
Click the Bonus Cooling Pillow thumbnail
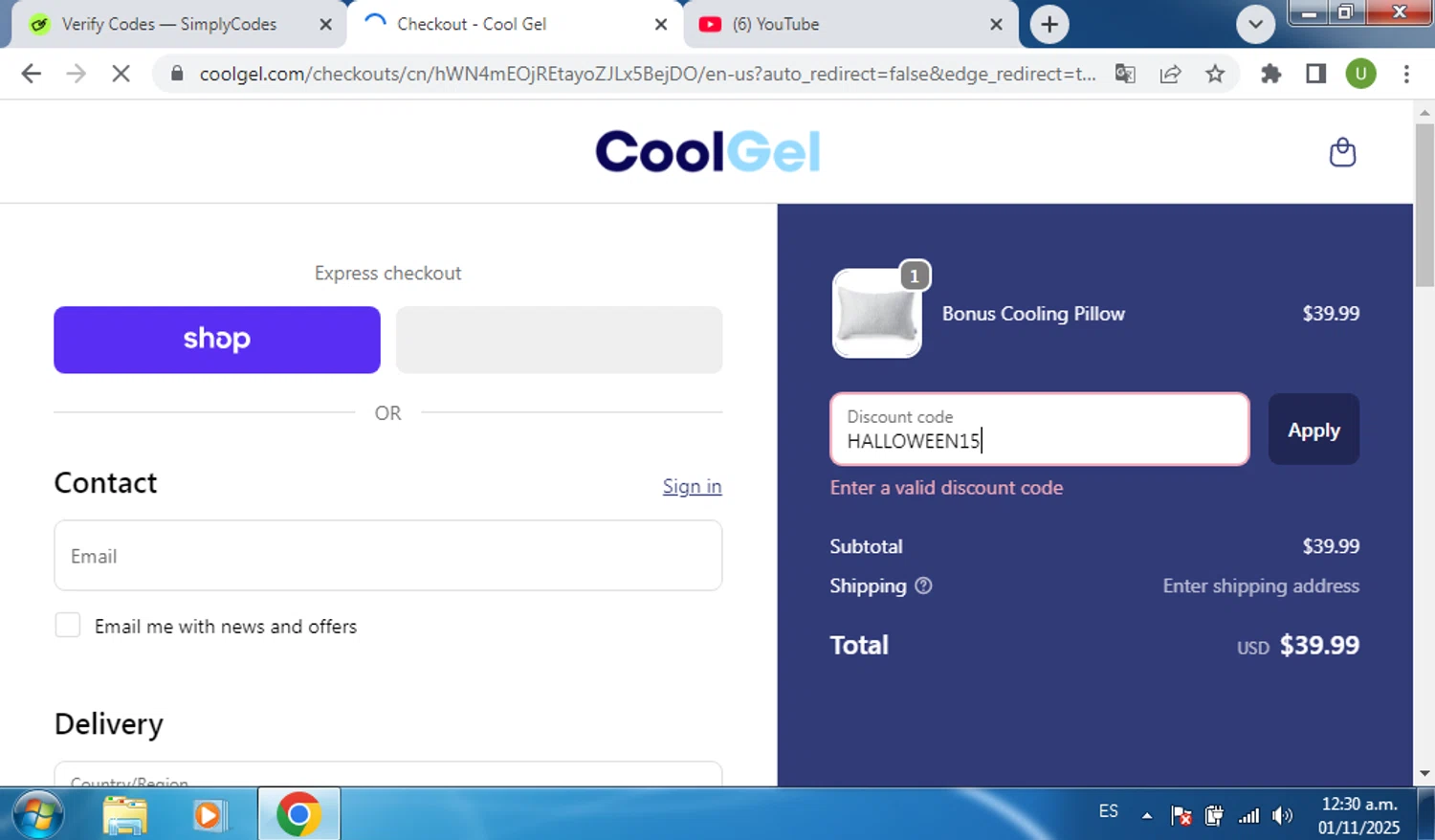pos(876,313)
